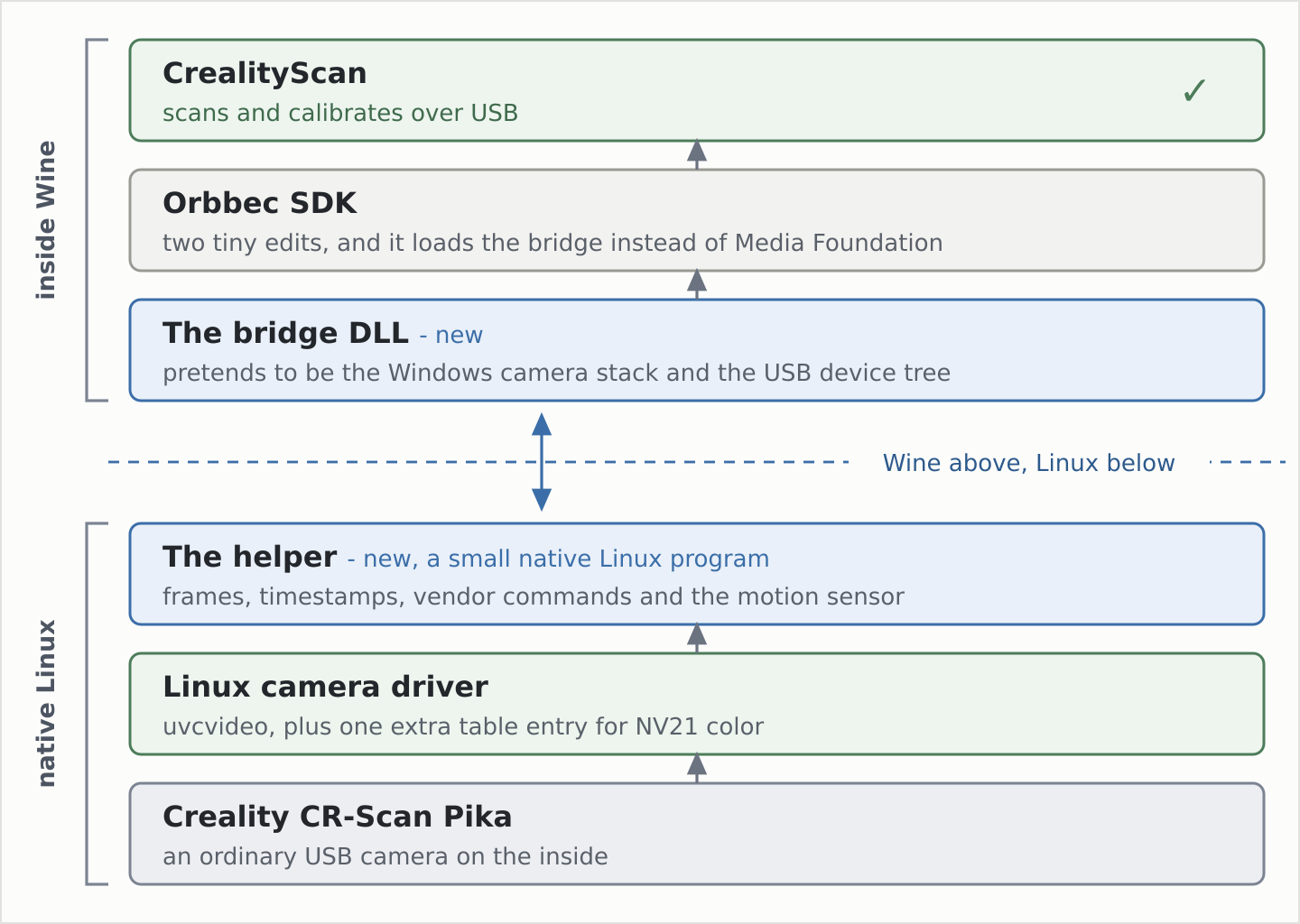Select the "CrealityScan" title
Screen dimensions: 1300x924
click(265, 73)
